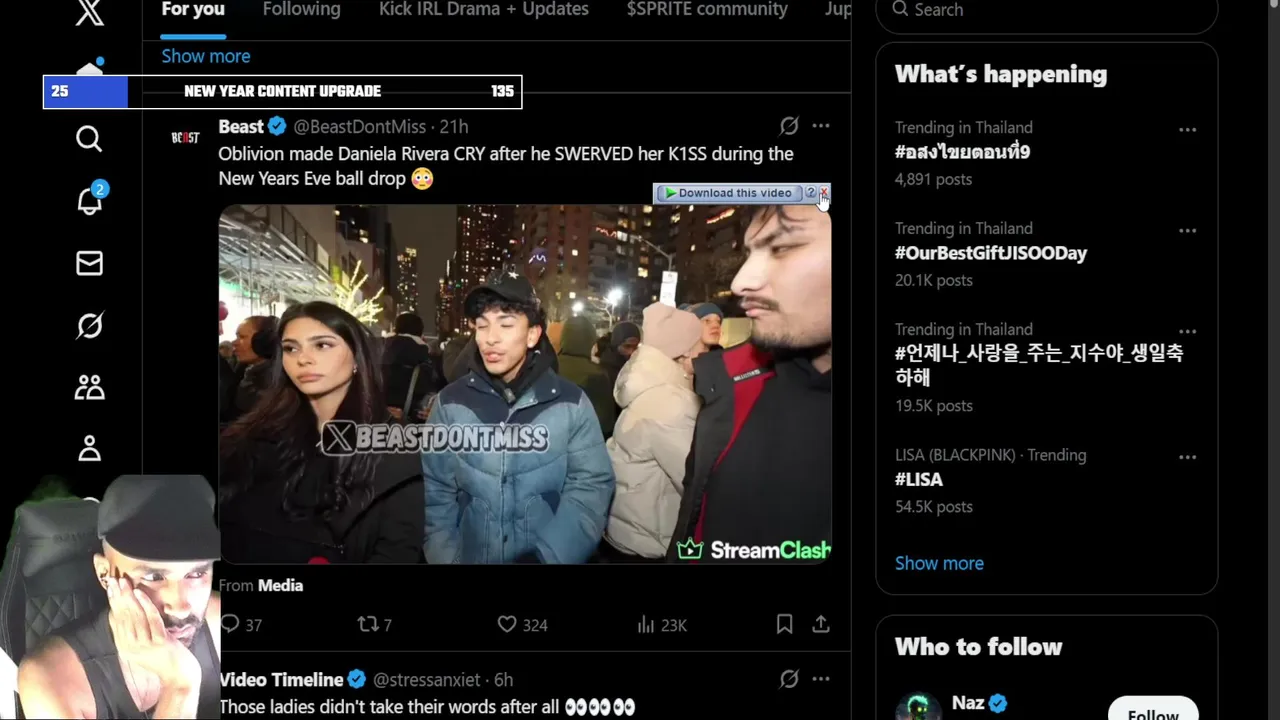Viewport: 1280px width, 720px height.
Task: Click the Search input field
Action: (x=1046, y=10)
